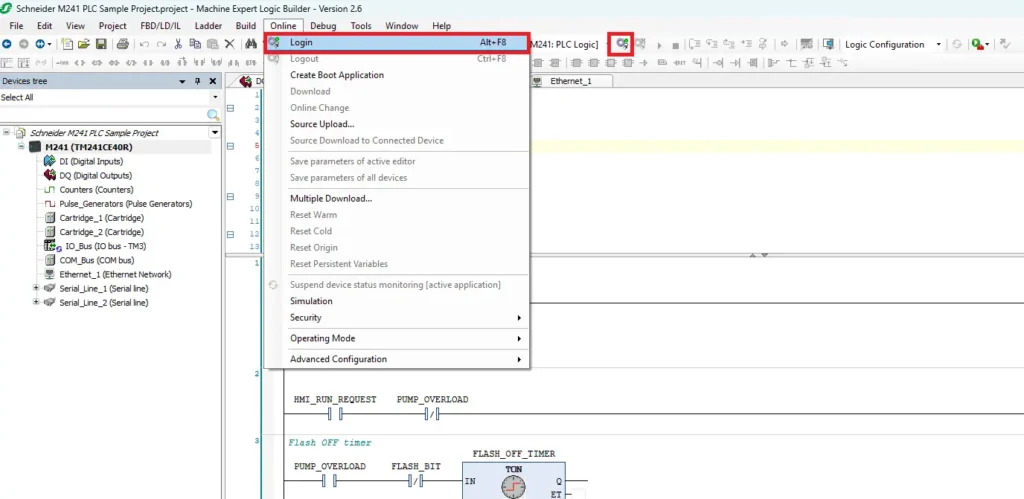Viewport: 1024px width, 499px height.
Task: Switch to the Ethernet_1 tab
Action: tap(571, 81)
